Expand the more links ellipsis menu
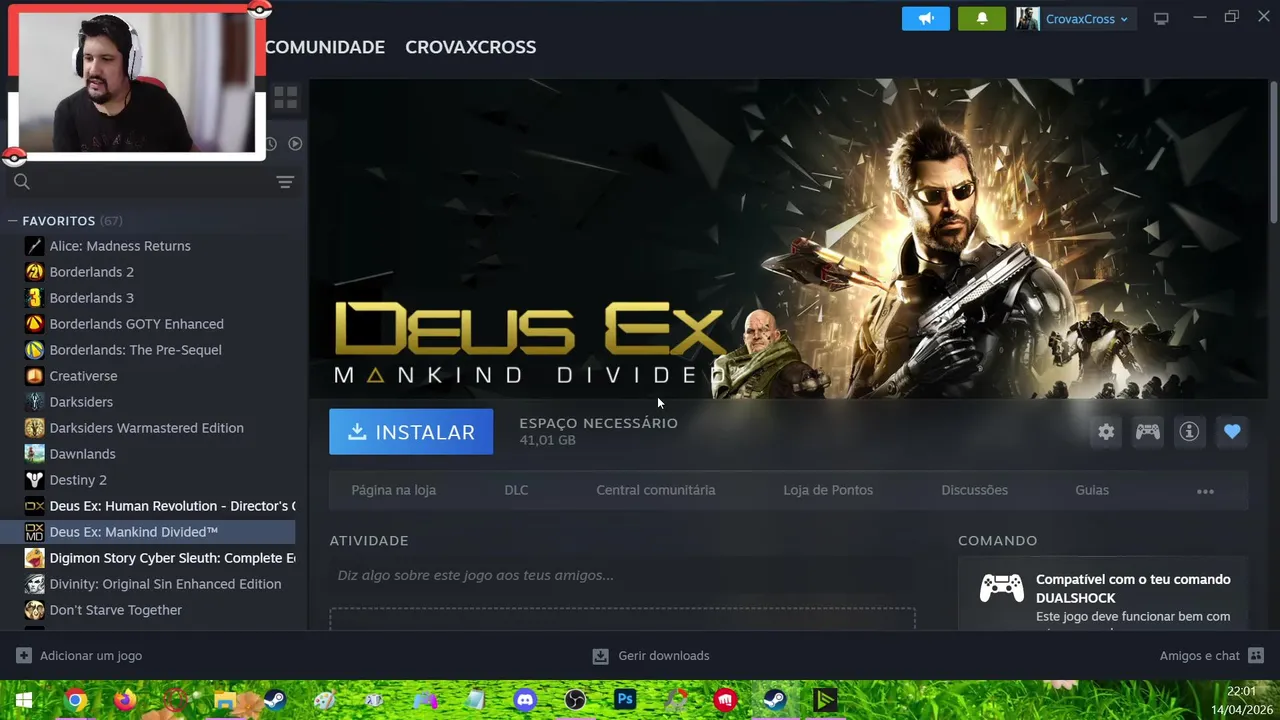This screenshot has width=1280, height=720. (1205, 491)
